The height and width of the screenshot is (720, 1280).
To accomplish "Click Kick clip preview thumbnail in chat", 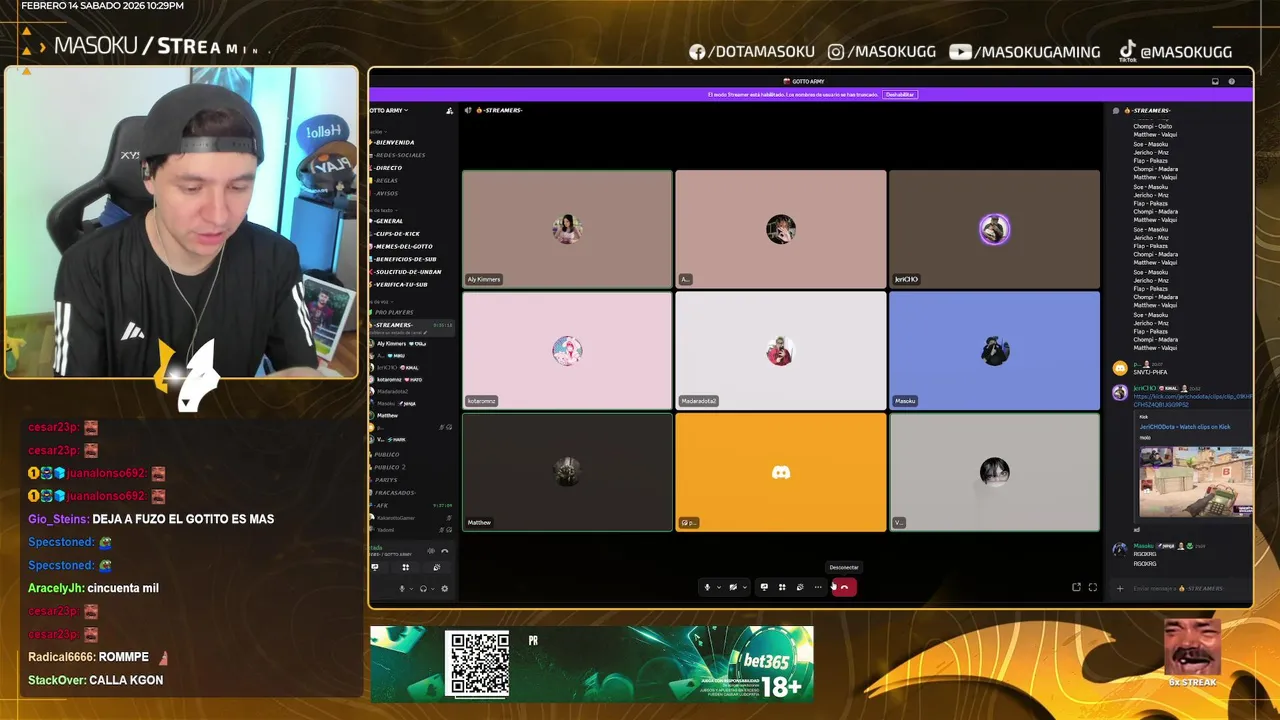I will click(1196, 481).
